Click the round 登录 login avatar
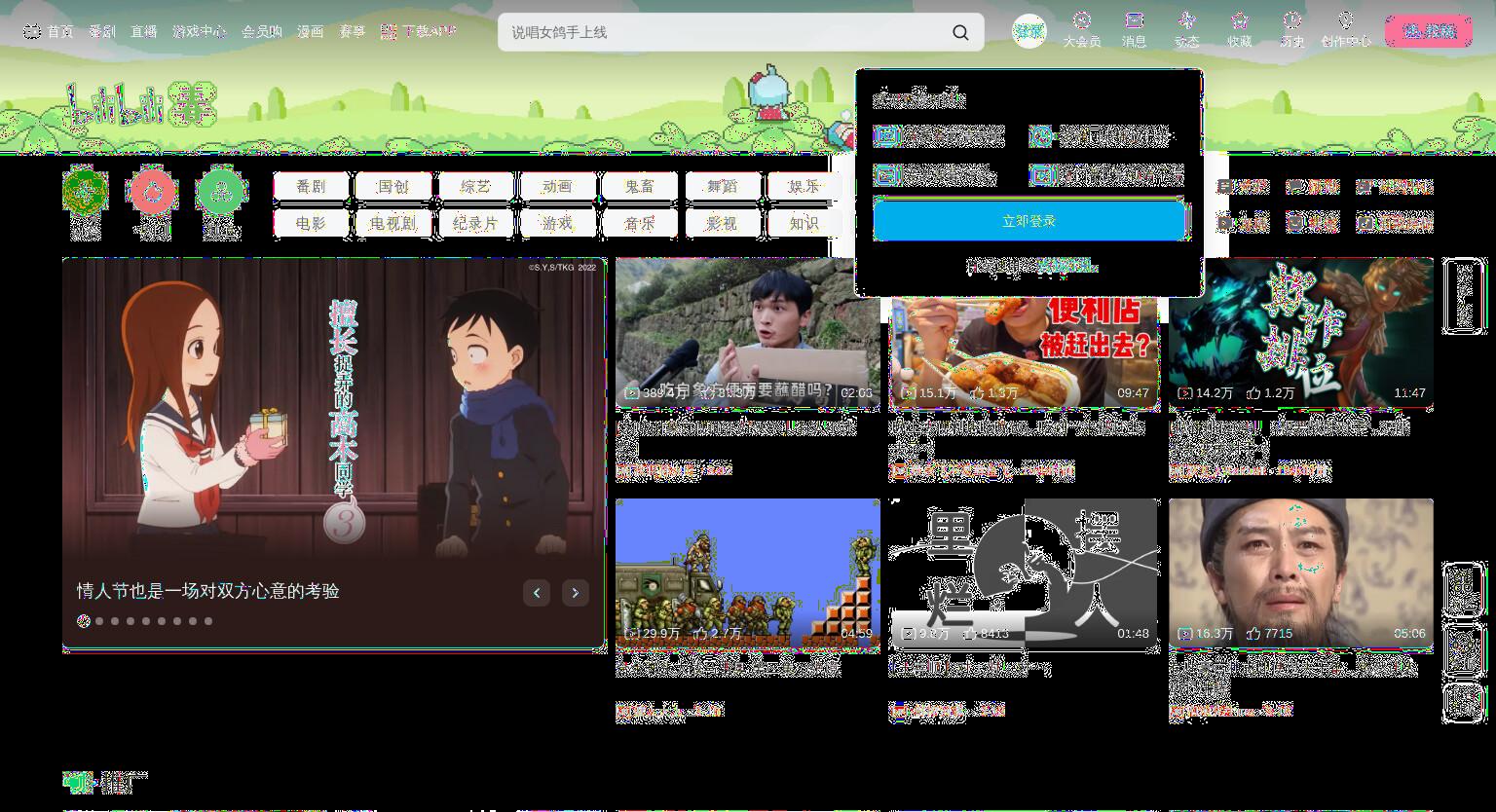The width and height of the screenshot is (1496, 812). click(1028, 31)
